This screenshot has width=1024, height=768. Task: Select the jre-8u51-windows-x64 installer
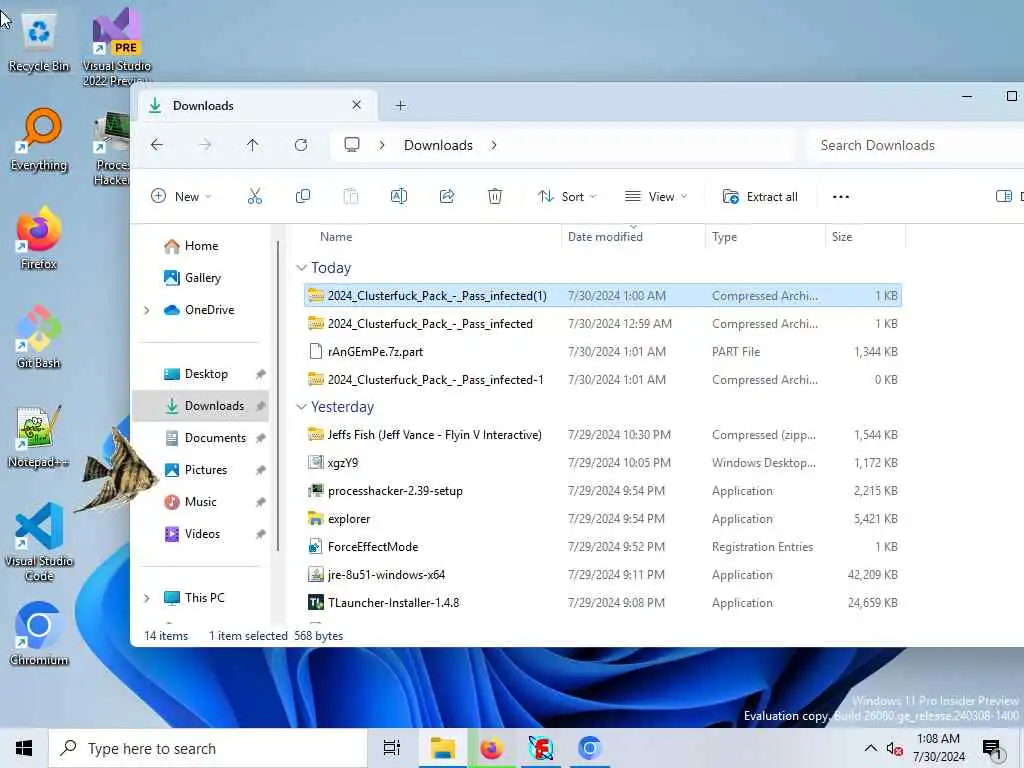(x=603, y=575)
